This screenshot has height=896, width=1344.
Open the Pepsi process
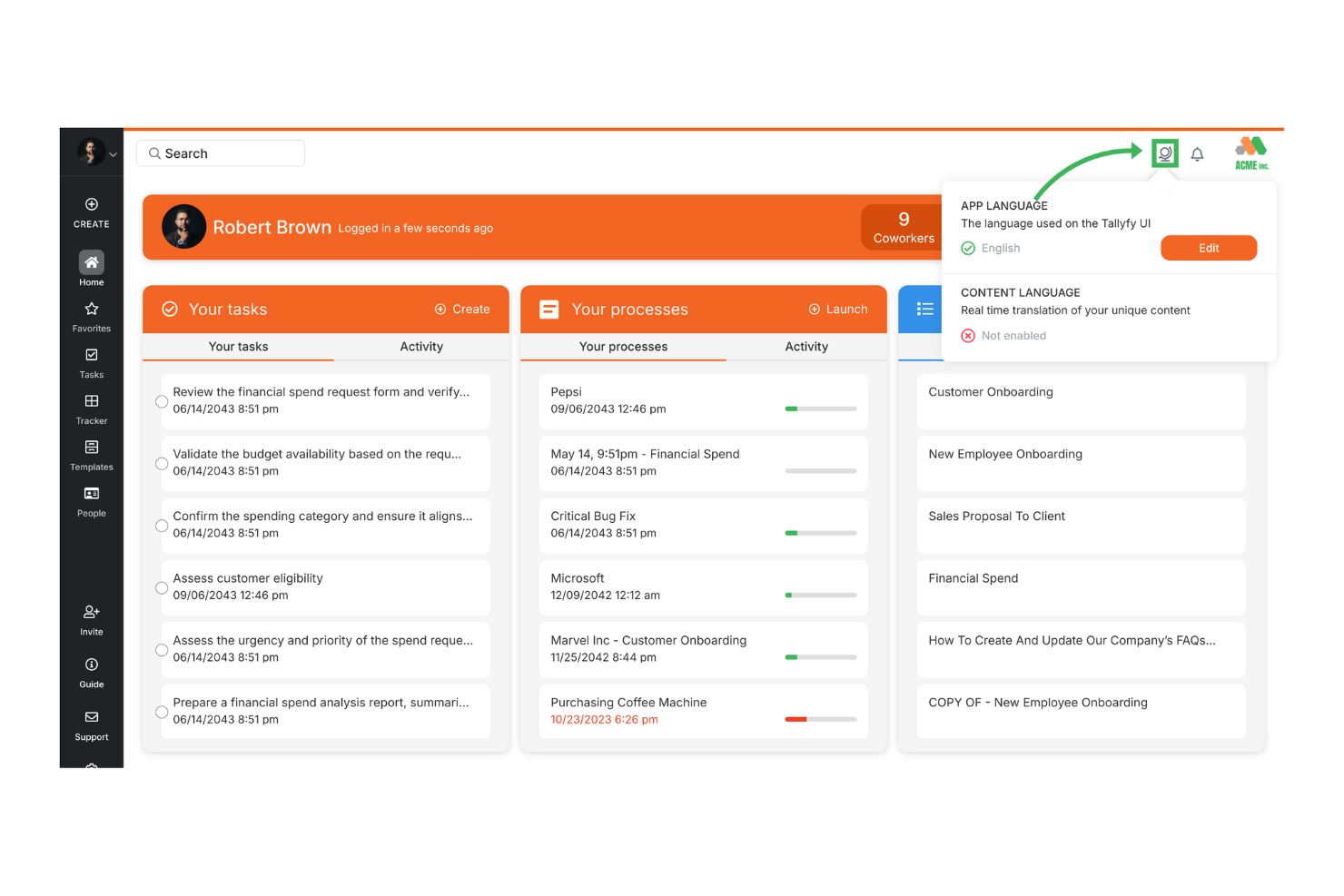click(703, 401)
